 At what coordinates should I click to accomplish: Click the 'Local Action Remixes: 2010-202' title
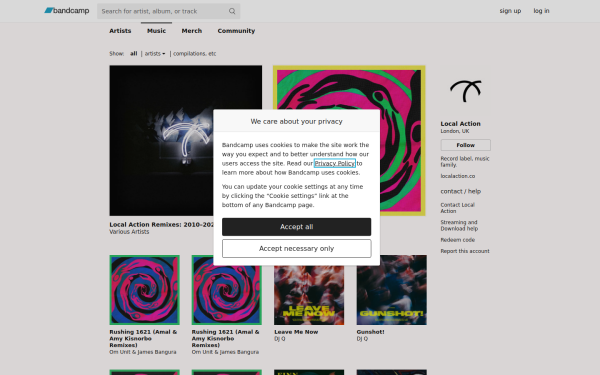pyautogui.click(x=161, y=225)
